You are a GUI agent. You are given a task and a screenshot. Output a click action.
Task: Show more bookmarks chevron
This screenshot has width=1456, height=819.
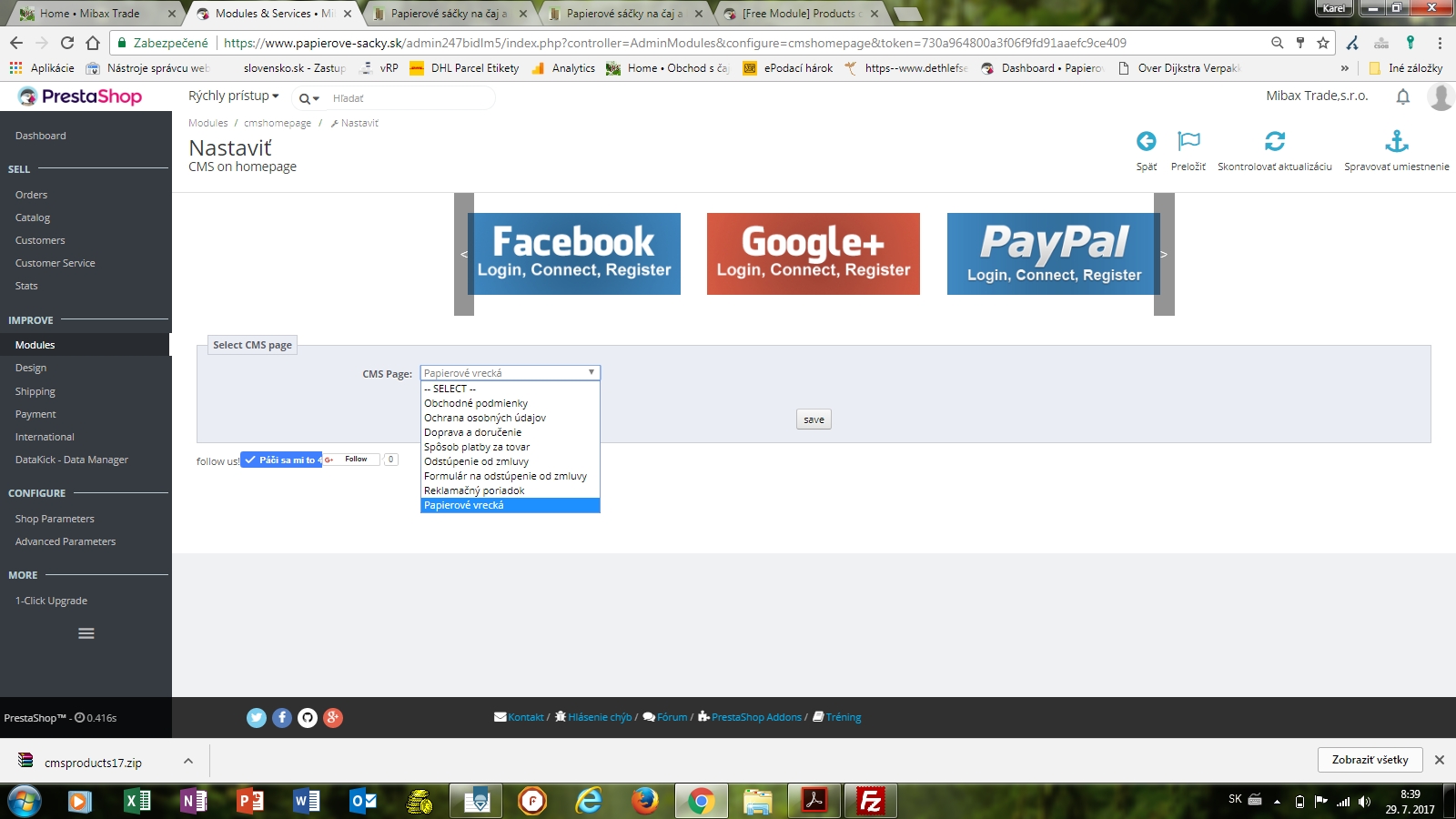[x=1344, y=68]
